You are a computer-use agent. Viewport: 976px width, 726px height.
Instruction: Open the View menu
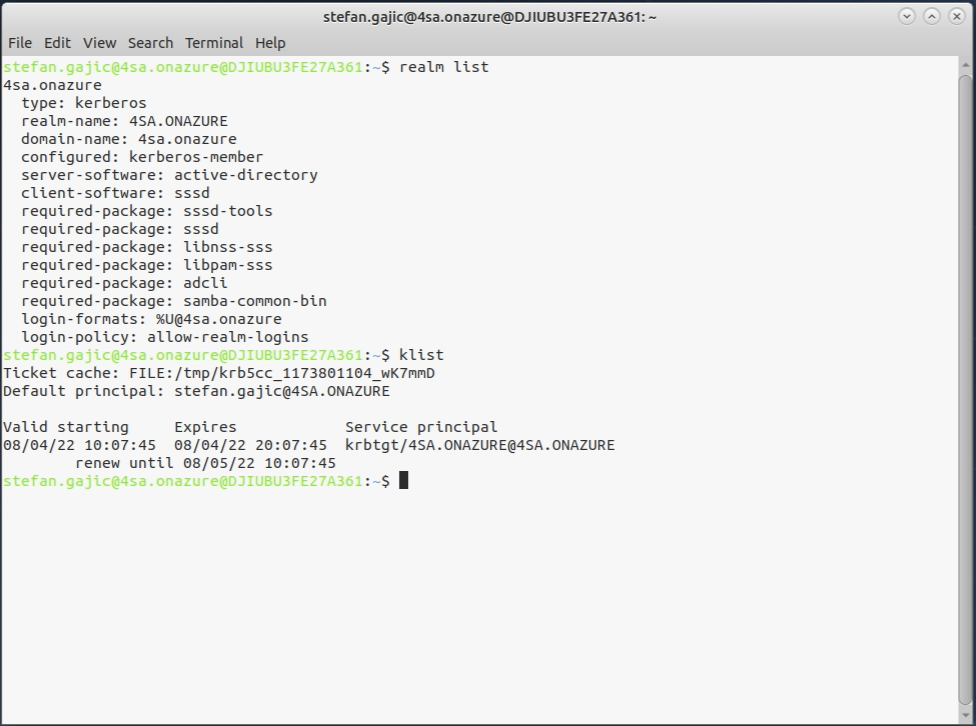[x=99, y=43]
